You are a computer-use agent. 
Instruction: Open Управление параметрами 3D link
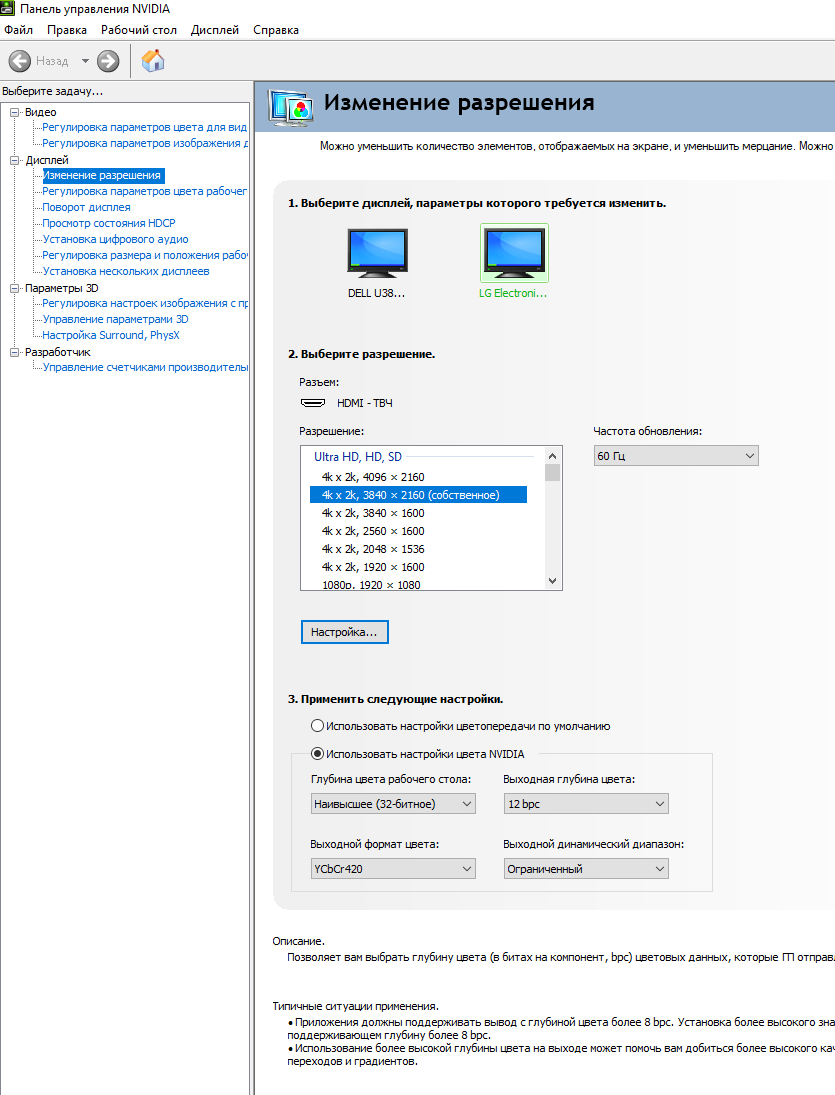tap(115, 319)
